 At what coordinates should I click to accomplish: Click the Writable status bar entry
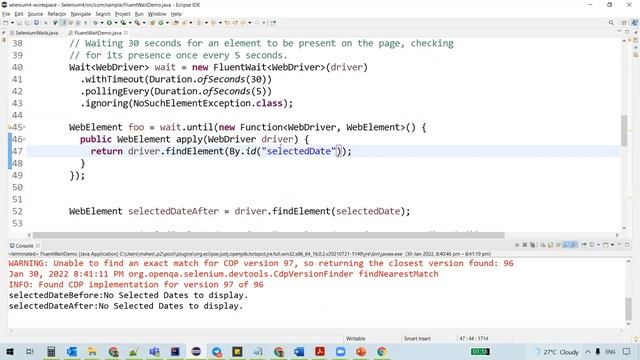point(356,338)
